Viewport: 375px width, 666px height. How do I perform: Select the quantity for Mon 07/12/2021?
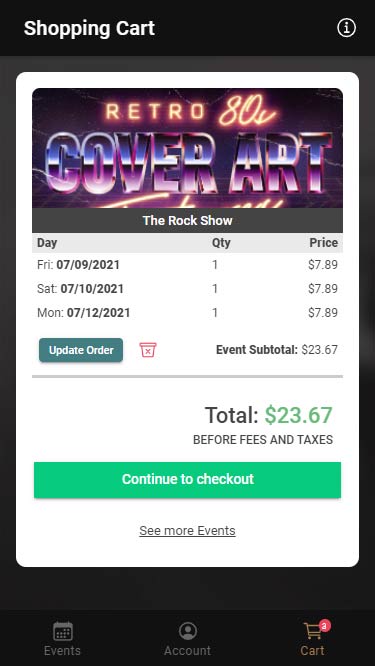pos(215,313)
